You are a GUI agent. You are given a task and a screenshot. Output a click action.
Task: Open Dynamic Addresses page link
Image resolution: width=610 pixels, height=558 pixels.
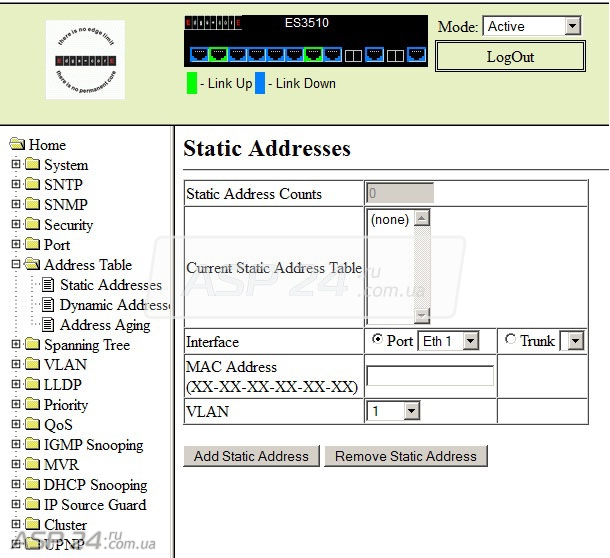(x=115, y=305)
